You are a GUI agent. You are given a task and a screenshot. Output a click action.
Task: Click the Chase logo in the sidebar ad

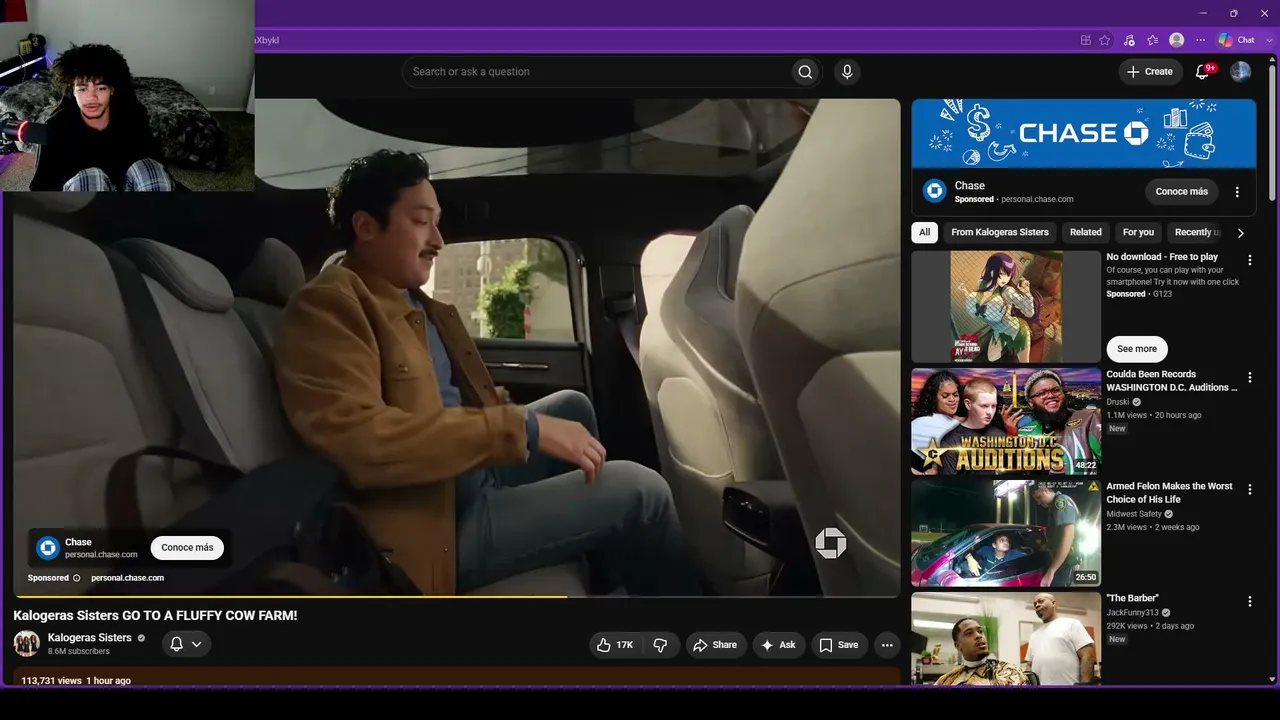[935, 191]
